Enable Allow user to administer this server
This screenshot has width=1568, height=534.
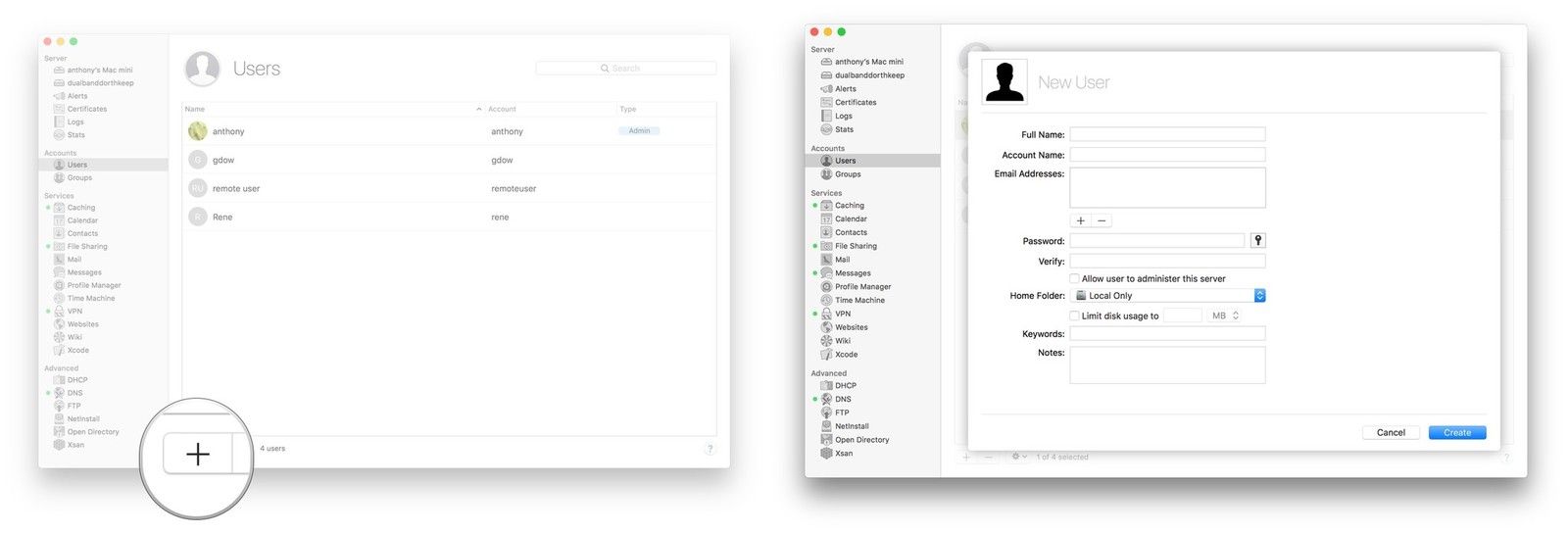(x=1074, y=278)
